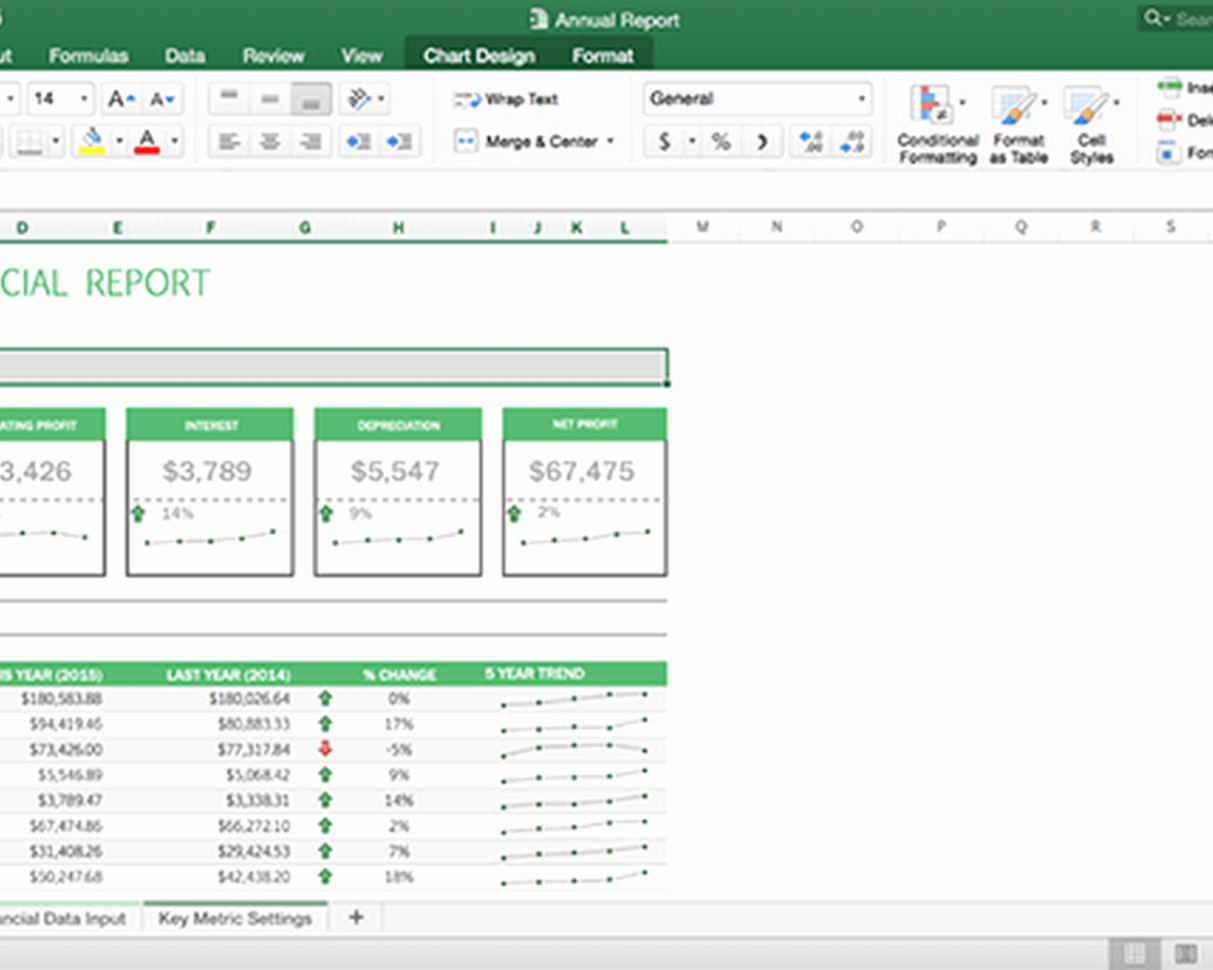This screenshot has width=1213, height=970.
Task: Open the Merge & Center dropdown arrow
Action: click(x=612, y=141)
